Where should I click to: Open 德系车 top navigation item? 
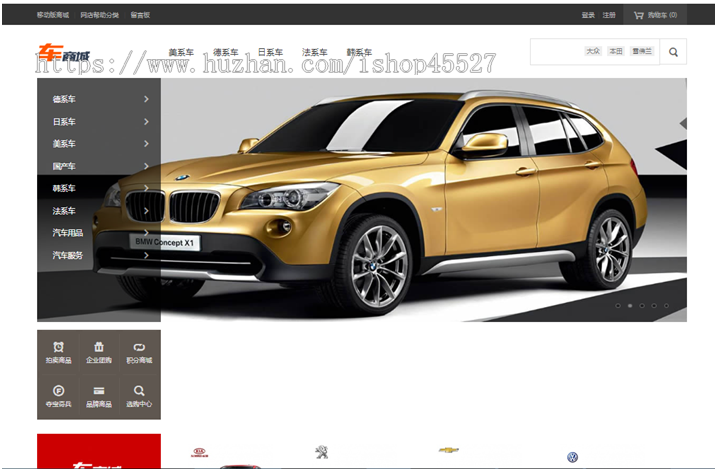click(226, 52)
